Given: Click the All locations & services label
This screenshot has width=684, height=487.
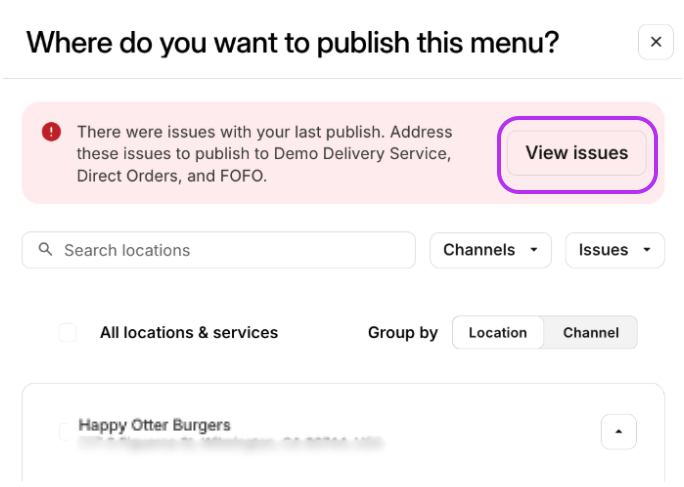Looking at the screenshot, I should point(189,333).
